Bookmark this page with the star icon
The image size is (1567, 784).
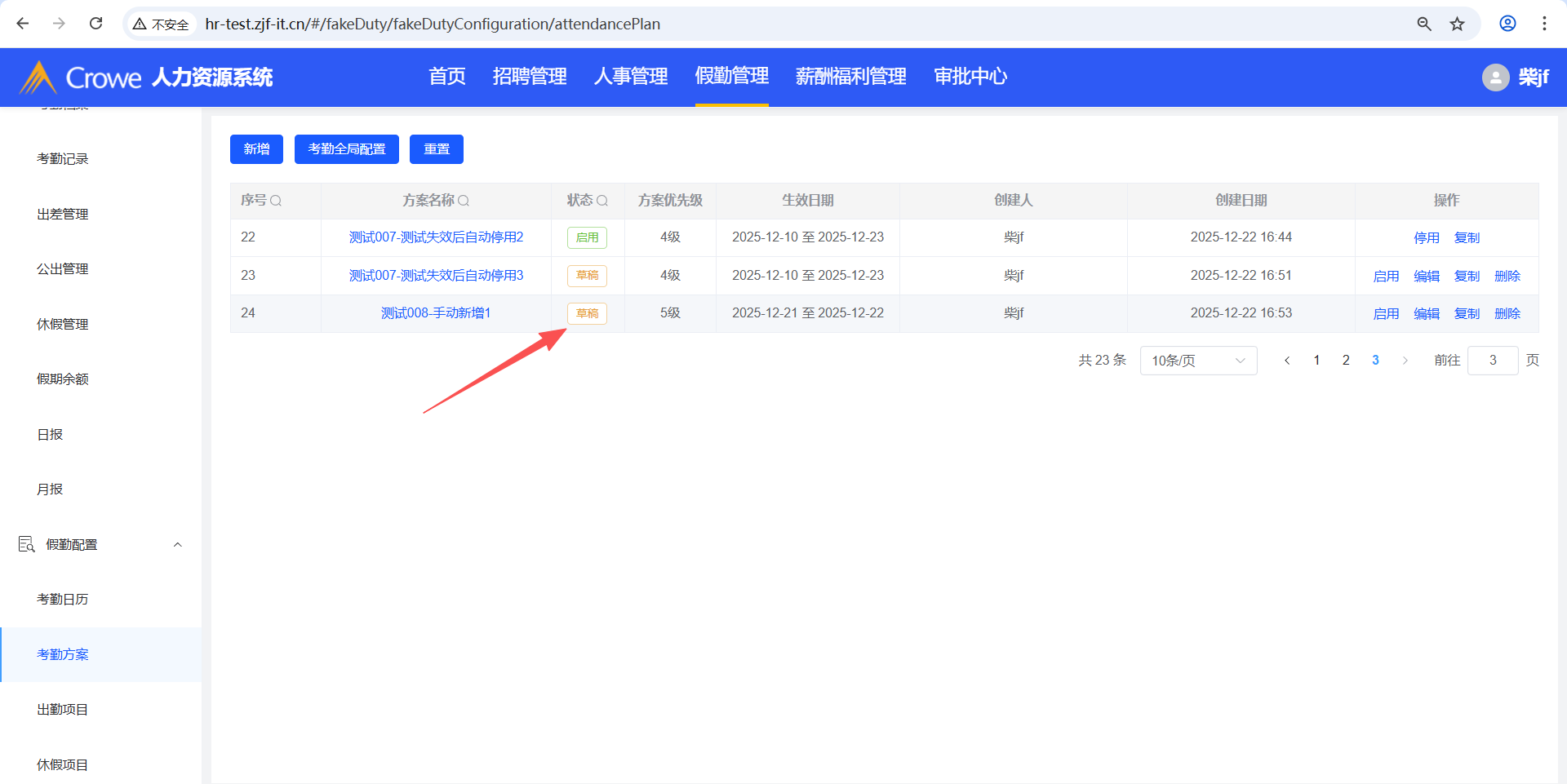[x=1457, y=24]
